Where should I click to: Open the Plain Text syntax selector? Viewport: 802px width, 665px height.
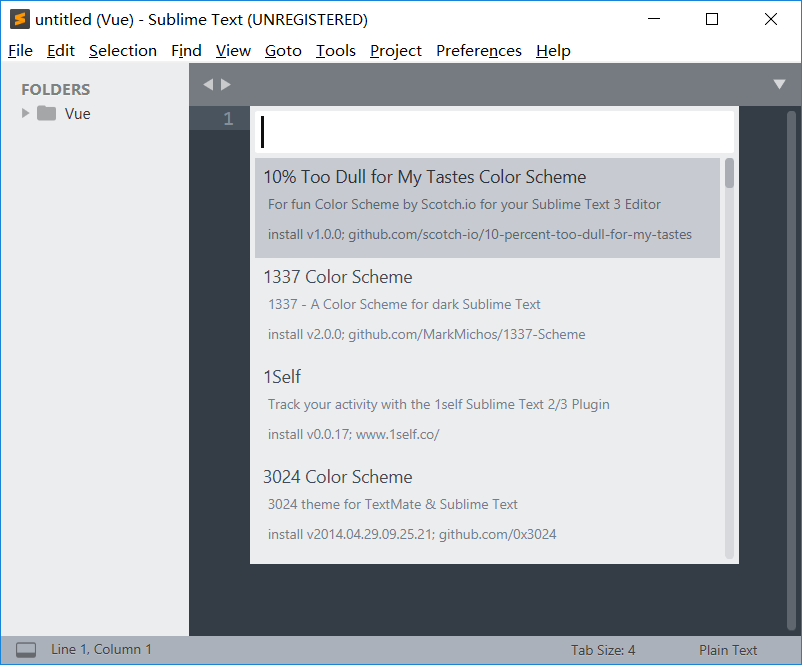click(x=728, y=649)
